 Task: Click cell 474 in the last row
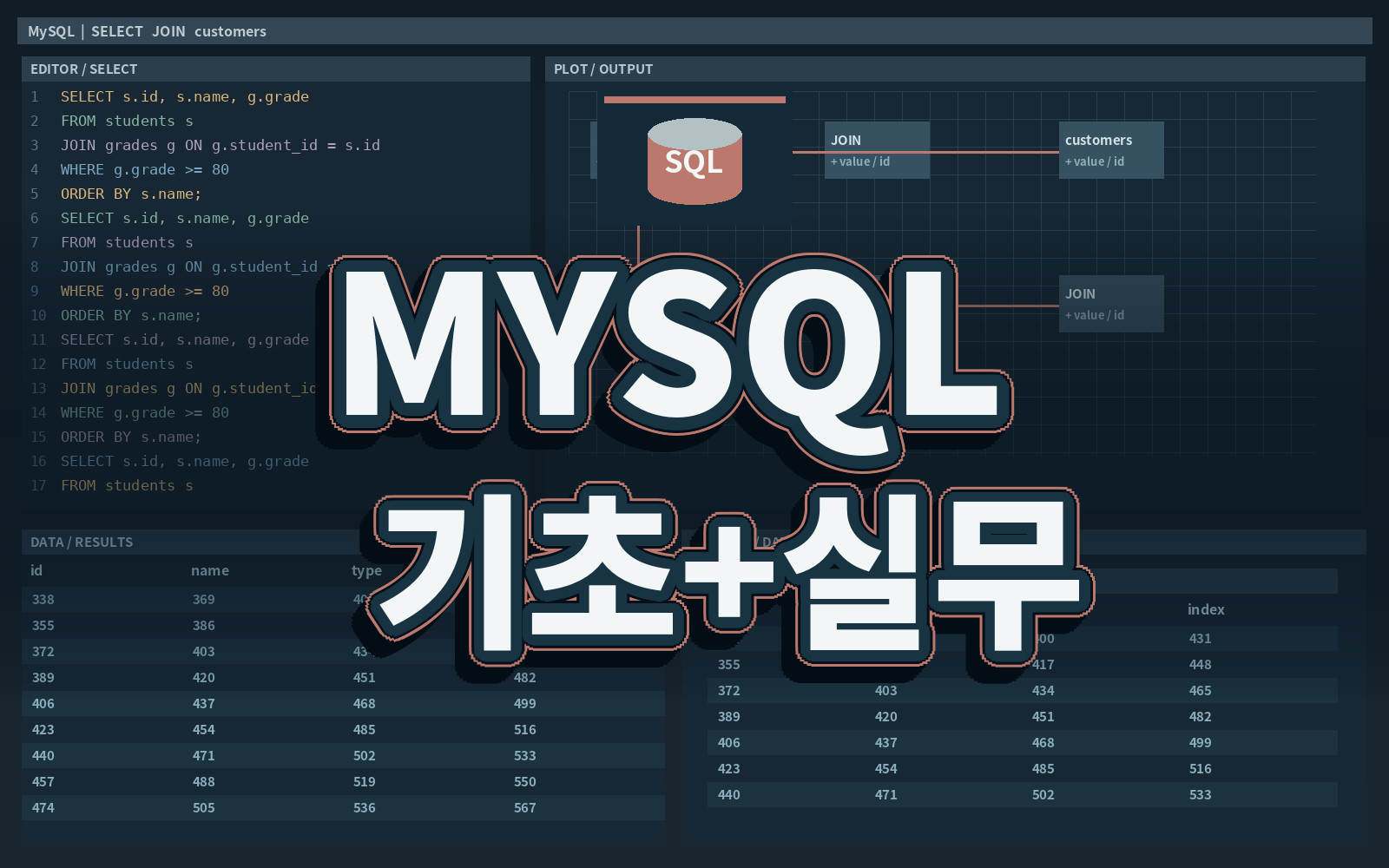click(x=43, y=807)
